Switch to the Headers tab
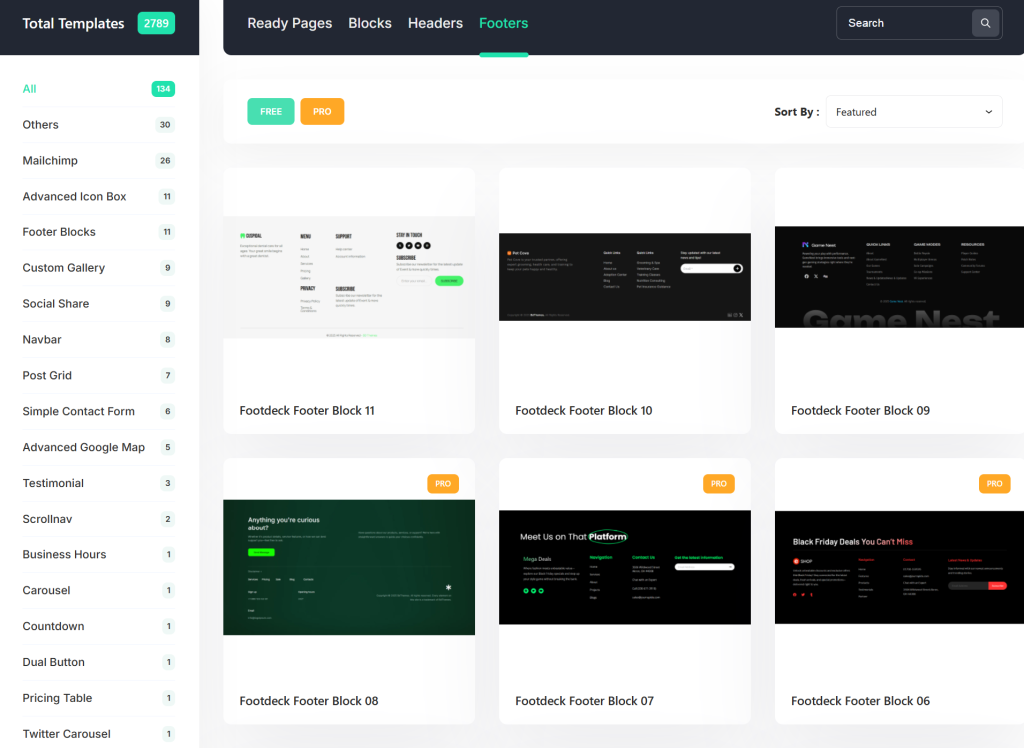 click(435, 23)
